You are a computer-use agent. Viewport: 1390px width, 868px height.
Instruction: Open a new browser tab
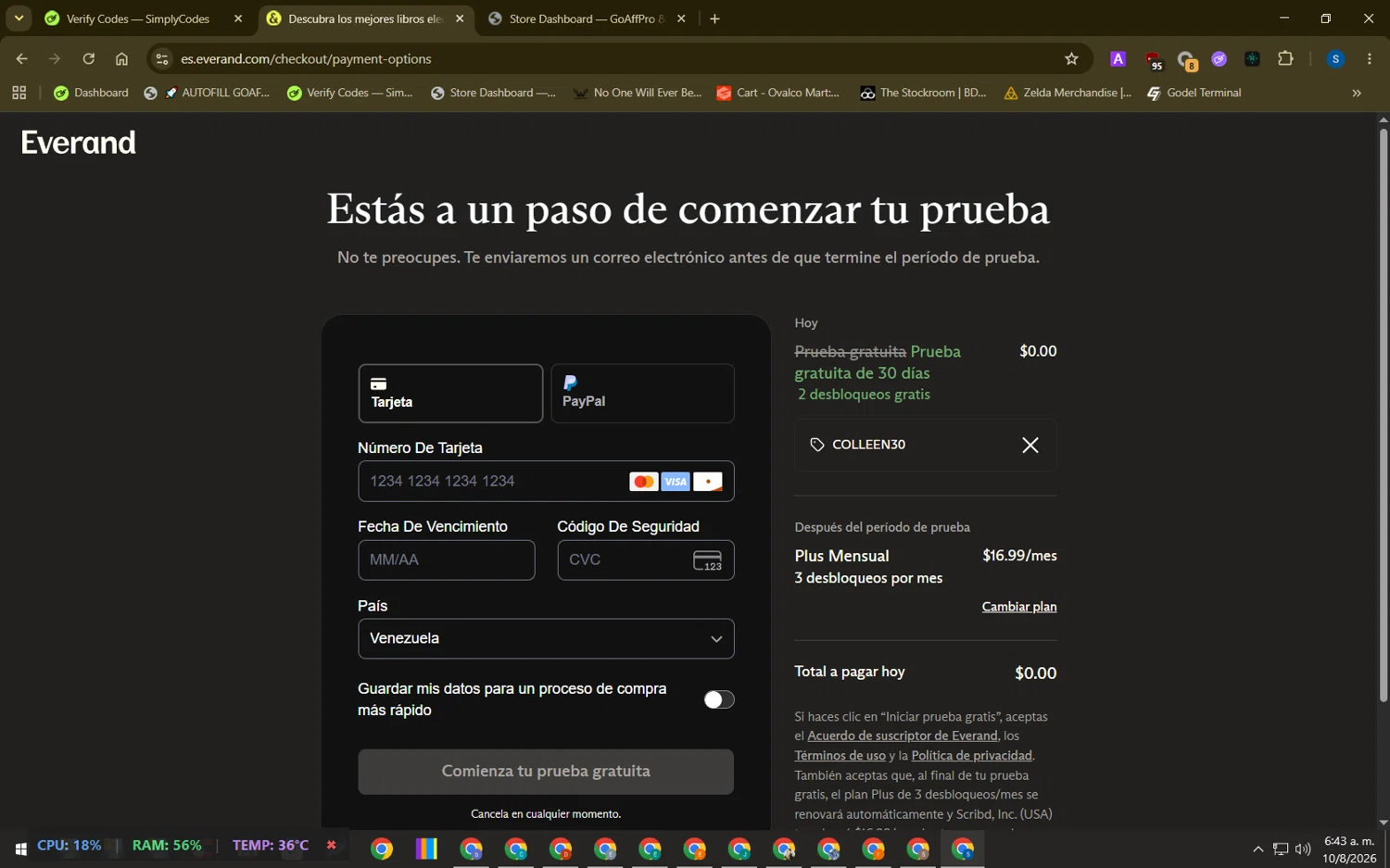(x=714, y=19)
